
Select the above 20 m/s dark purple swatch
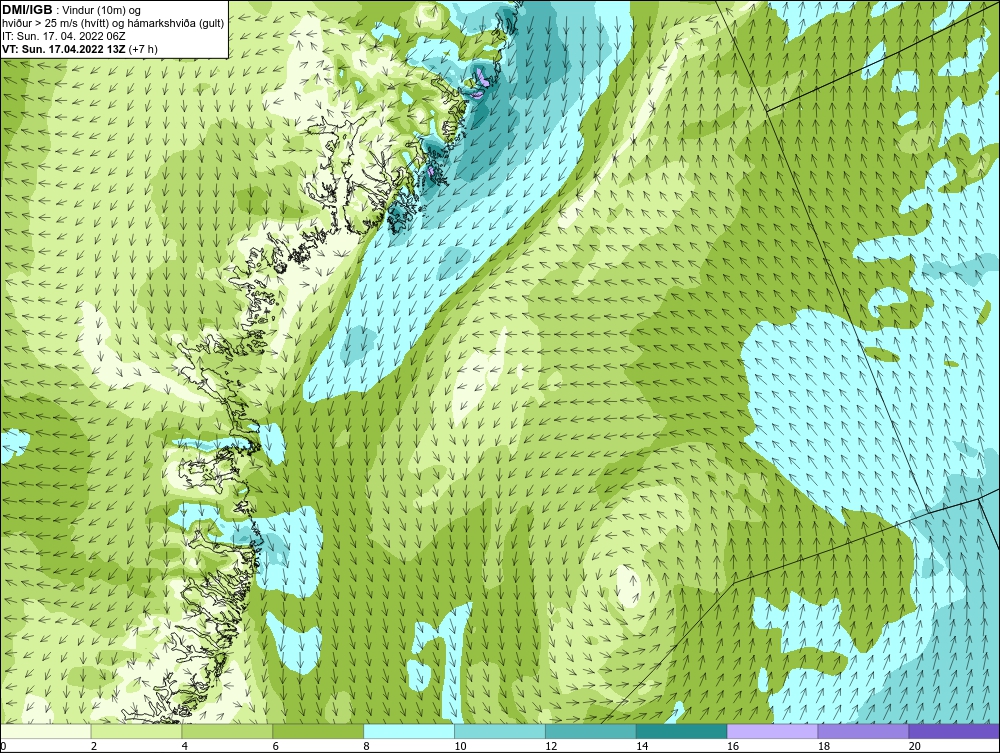pyautogui.click(x=954, y=731)
